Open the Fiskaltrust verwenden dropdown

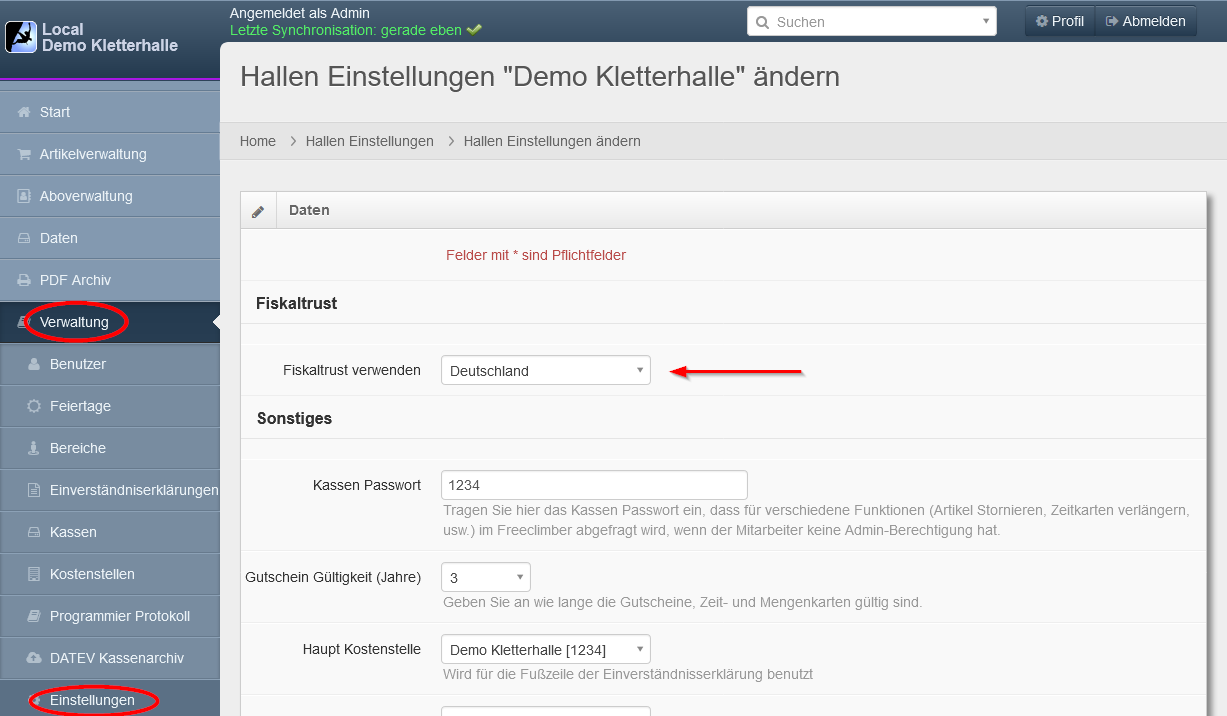pos(545,371)
